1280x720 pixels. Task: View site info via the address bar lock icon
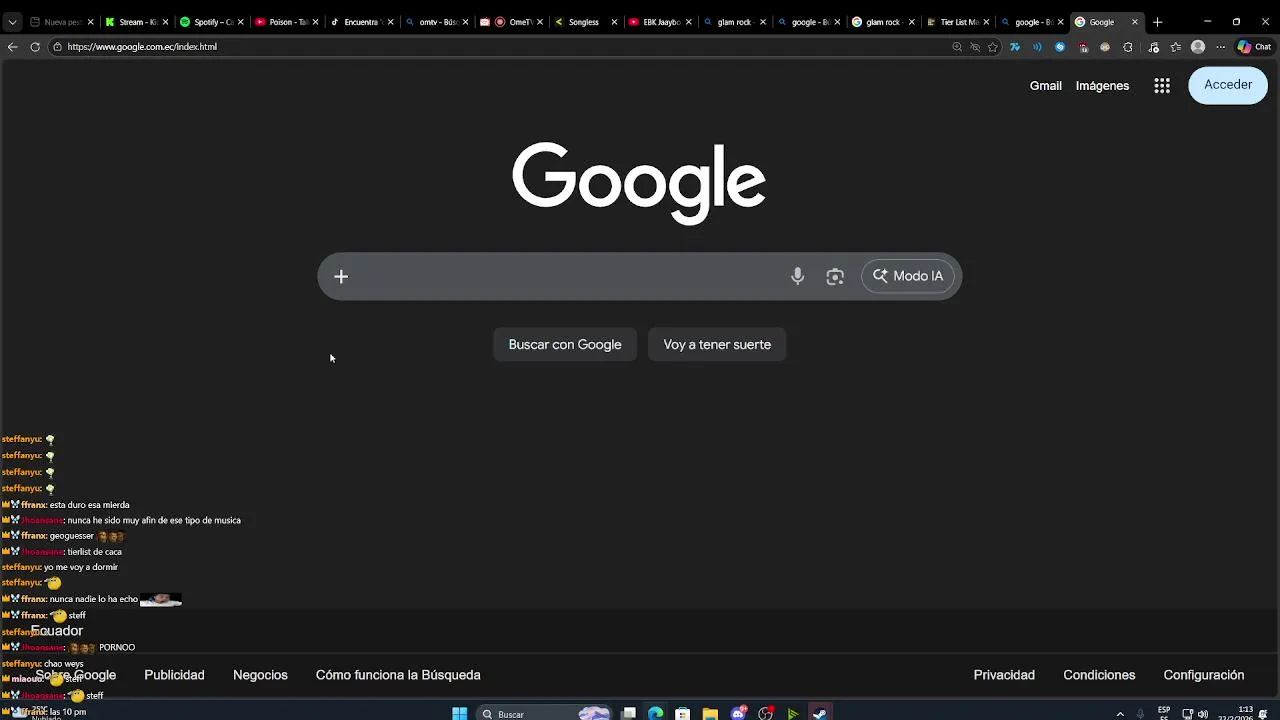point(58,47)
